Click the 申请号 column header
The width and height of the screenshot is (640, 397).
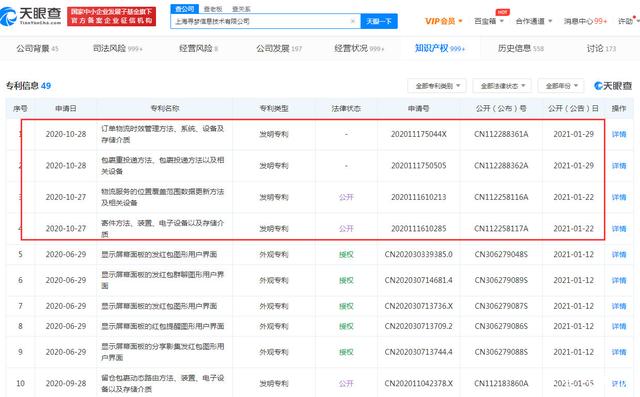[x=418, y=109]
